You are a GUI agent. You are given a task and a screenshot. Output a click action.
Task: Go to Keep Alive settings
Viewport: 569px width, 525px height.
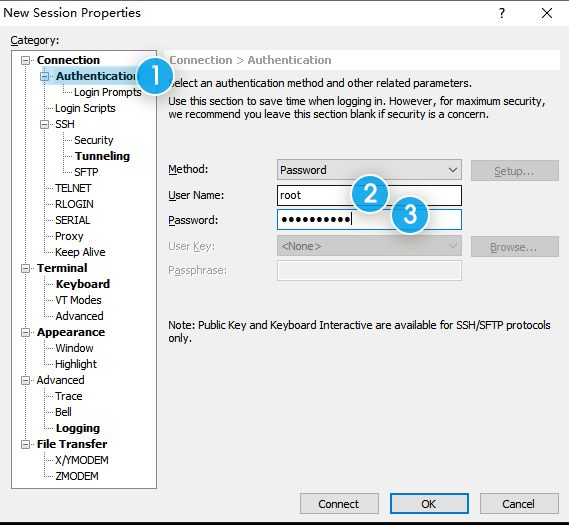pos(80,252)
